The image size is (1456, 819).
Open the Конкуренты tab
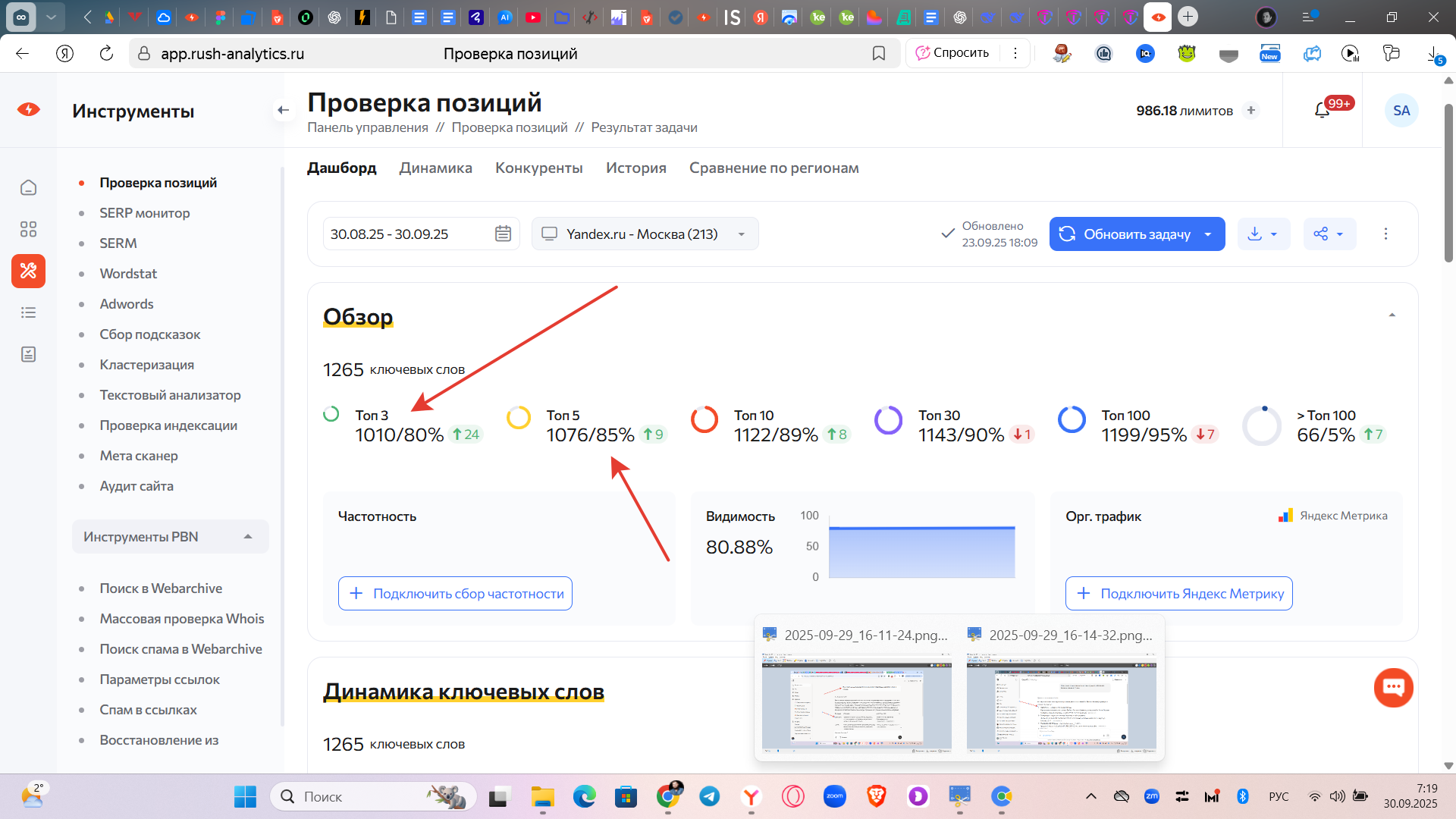pyautogui.click(x=538, y=168)
